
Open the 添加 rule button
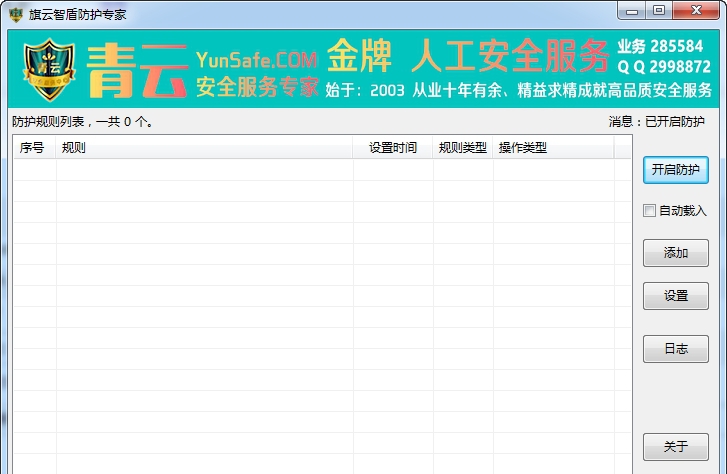676,253
